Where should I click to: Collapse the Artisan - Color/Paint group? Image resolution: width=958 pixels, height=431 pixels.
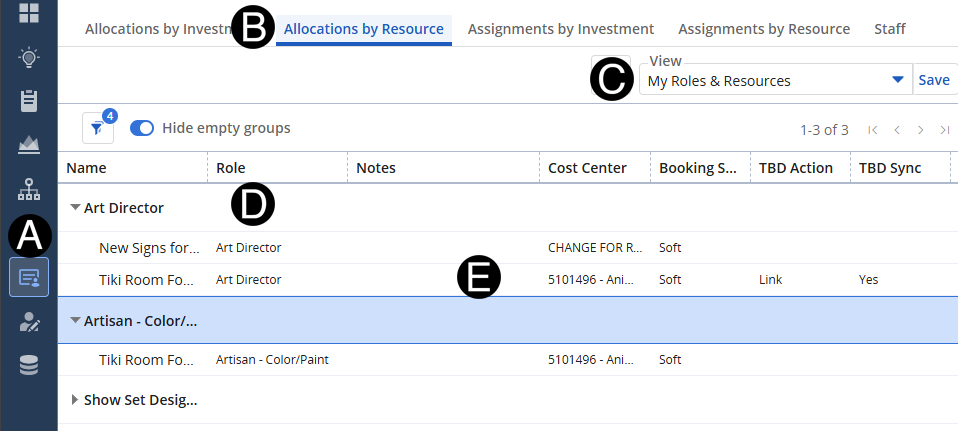click(75, 320)
